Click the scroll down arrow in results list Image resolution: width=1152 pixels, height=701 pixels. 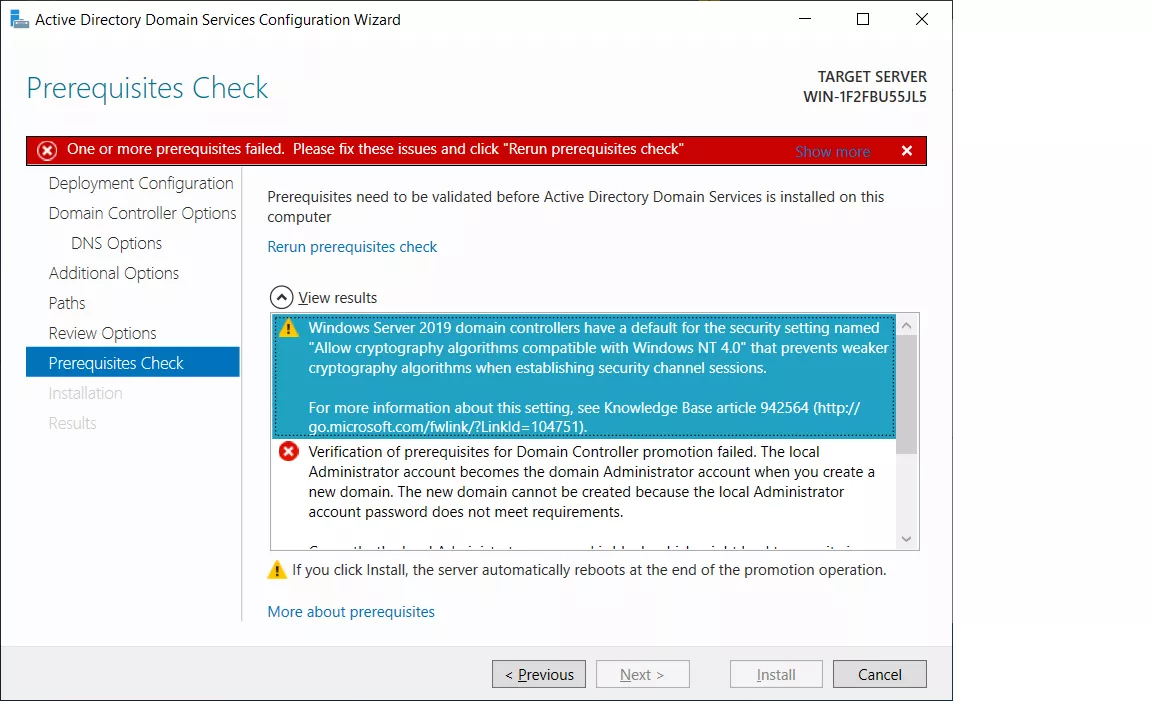tap(907, 539)
